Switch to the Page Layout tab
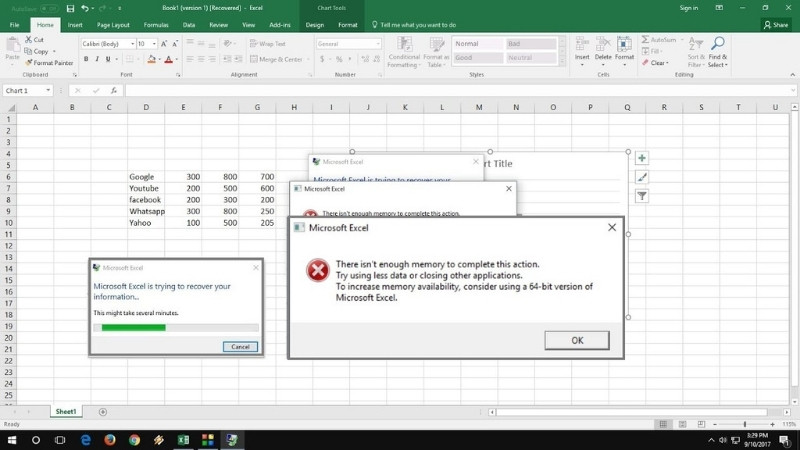Image resolution: width=800 pixels, height=450 pixels. click(113, 24)
